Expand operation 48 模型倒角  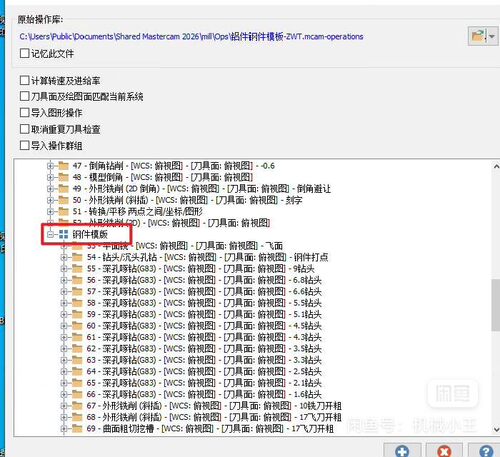50,177
